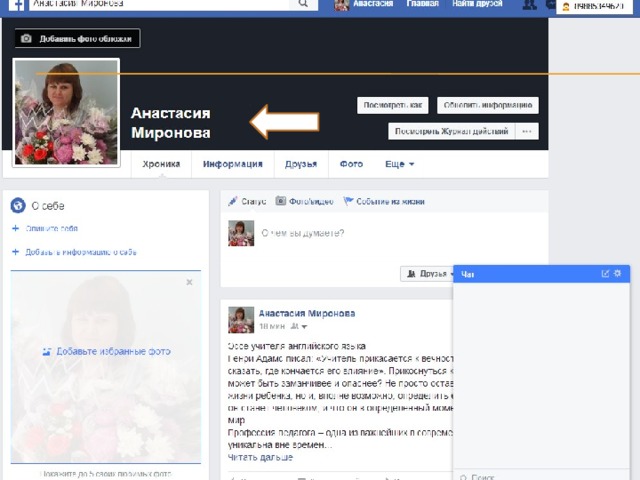640x480 pixels.
Task: Open the friend requests icon in top bar
Action: pyautogui.click(x=529, y=6)
